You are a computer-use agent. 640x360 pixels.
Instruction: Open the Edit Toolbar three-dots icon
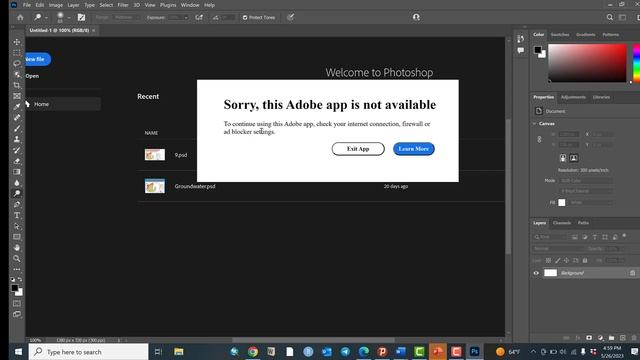tap(17, 269)
